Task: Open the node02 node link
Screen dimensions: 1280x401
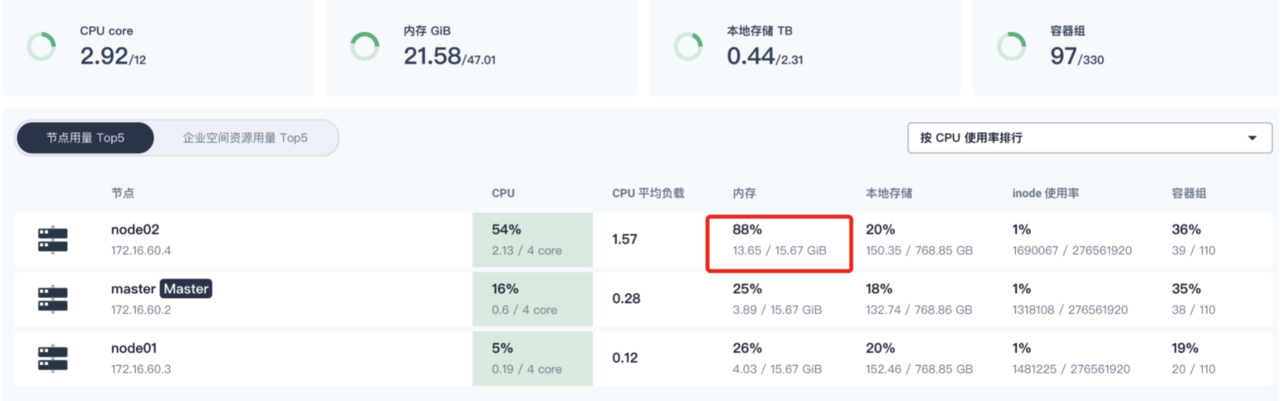Action: click(x=134, y=229)
